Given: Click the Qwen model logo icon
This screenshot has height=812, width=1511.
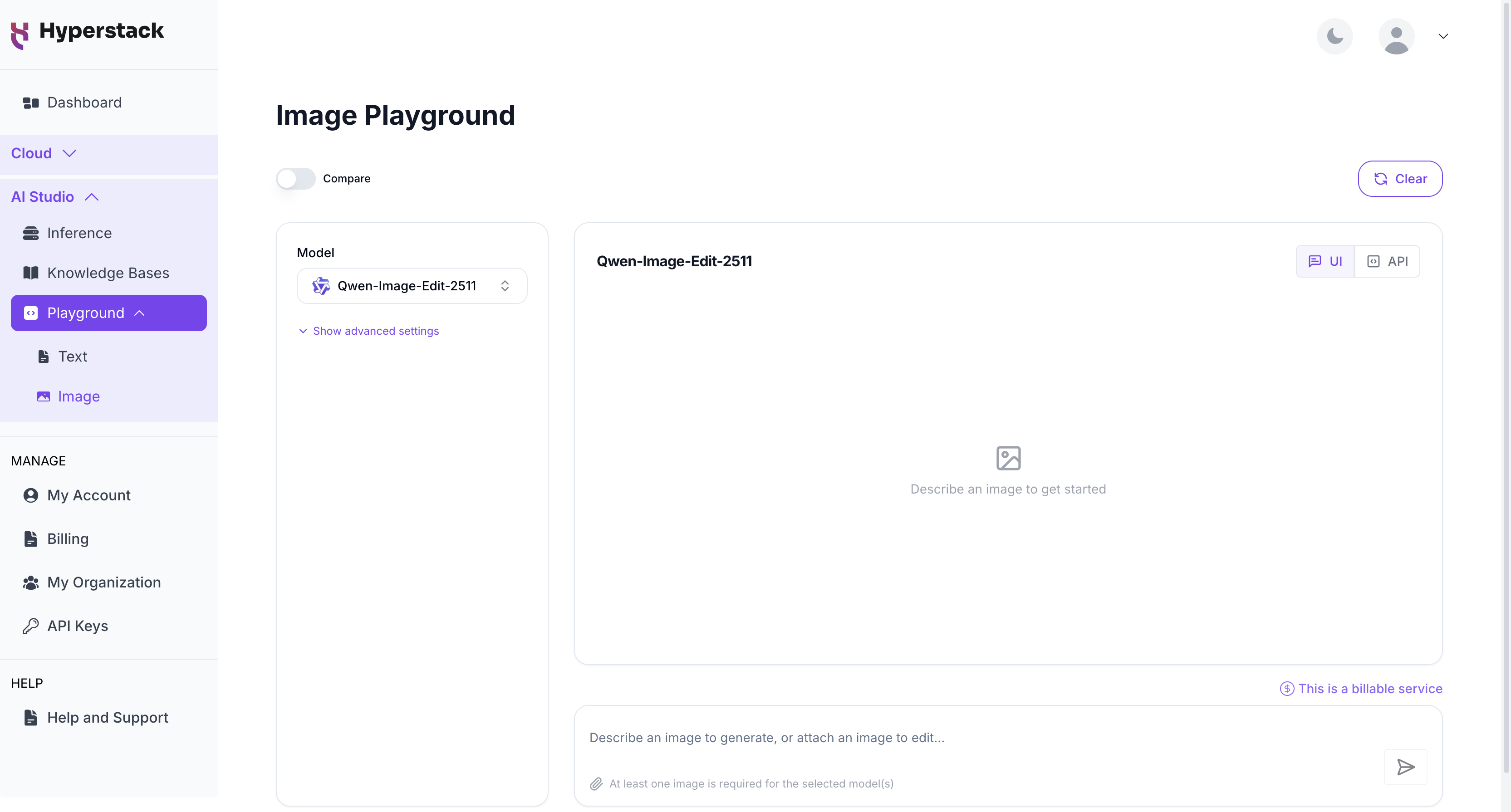Looking at the screenshot, I should click(321, 286).
